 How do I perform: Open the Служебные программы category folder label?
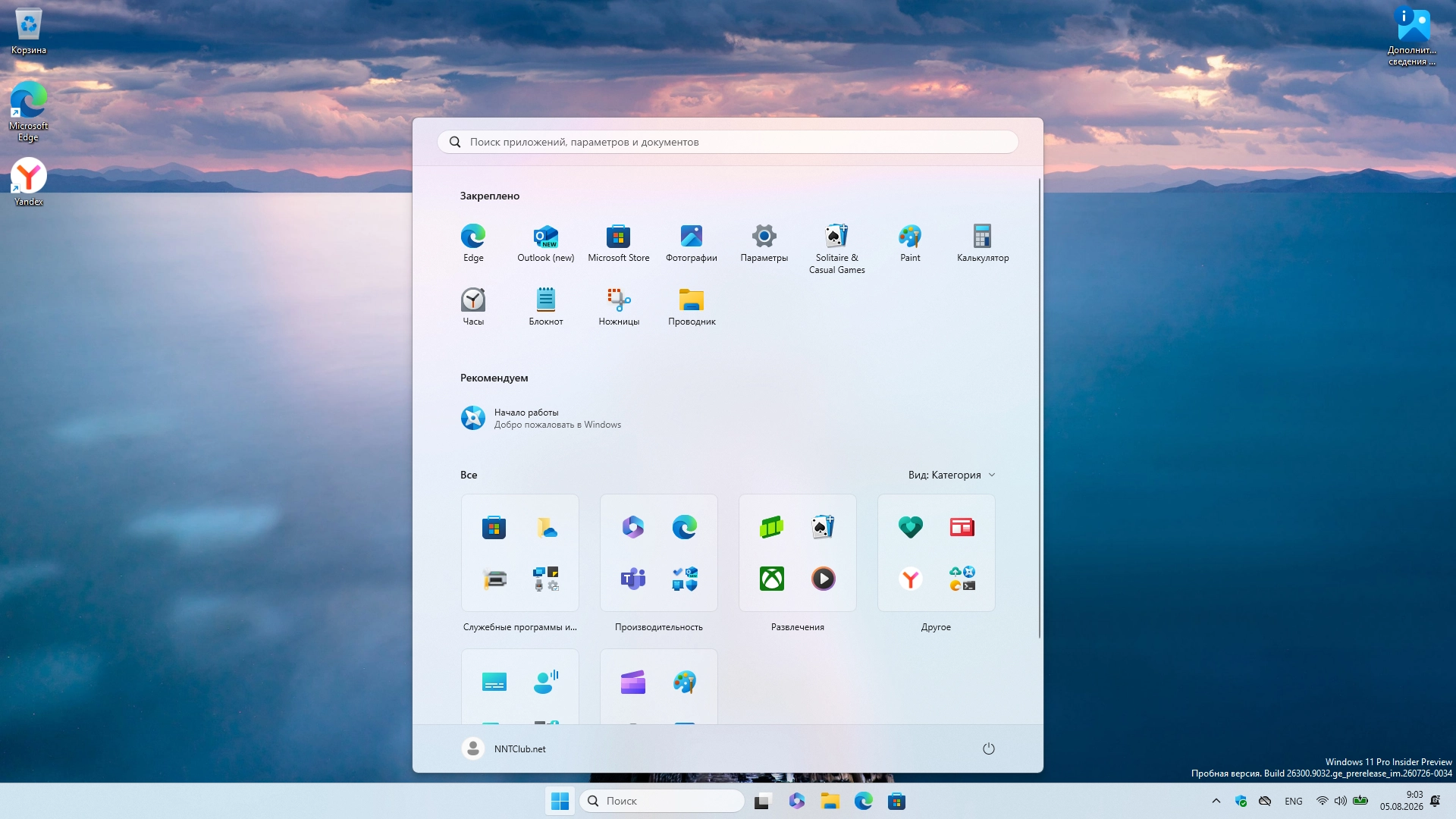pyautogui.click(x=520, y=627)
